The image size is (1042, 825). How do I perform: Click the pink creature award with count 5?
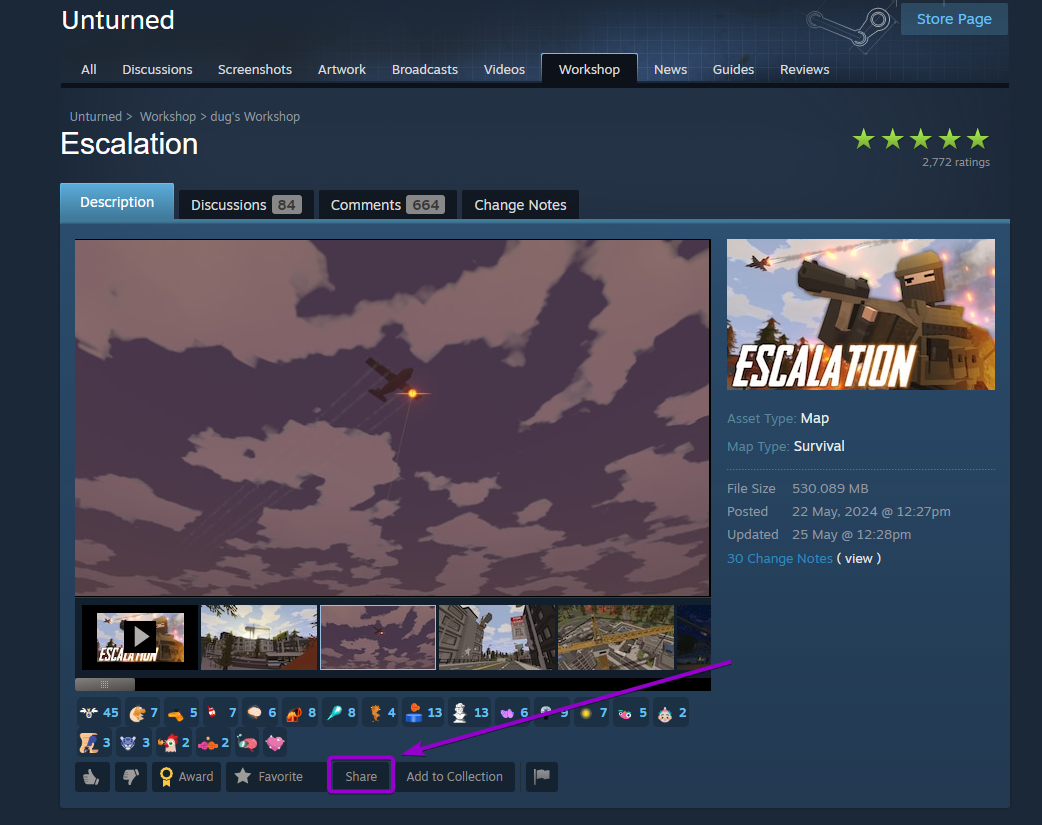631,713
